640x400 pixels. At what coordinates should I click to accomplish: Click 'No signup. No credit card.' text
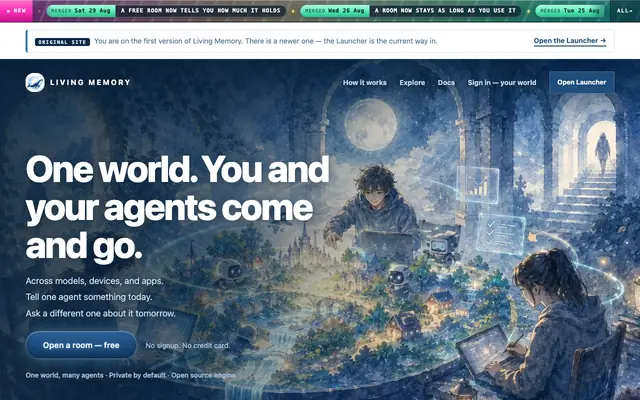click(x=188, y=346)
